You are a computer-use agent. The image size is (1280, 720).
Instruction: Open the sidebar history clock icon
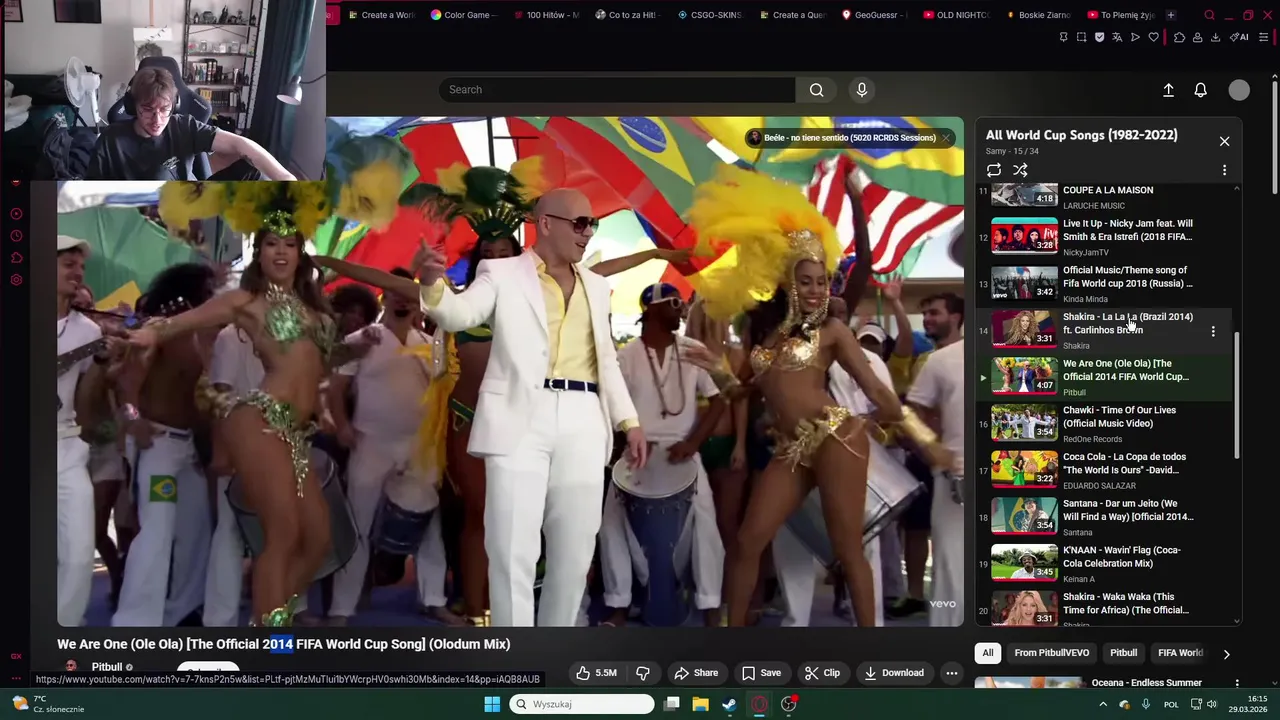pyautogui.click(x=16, y=236)
